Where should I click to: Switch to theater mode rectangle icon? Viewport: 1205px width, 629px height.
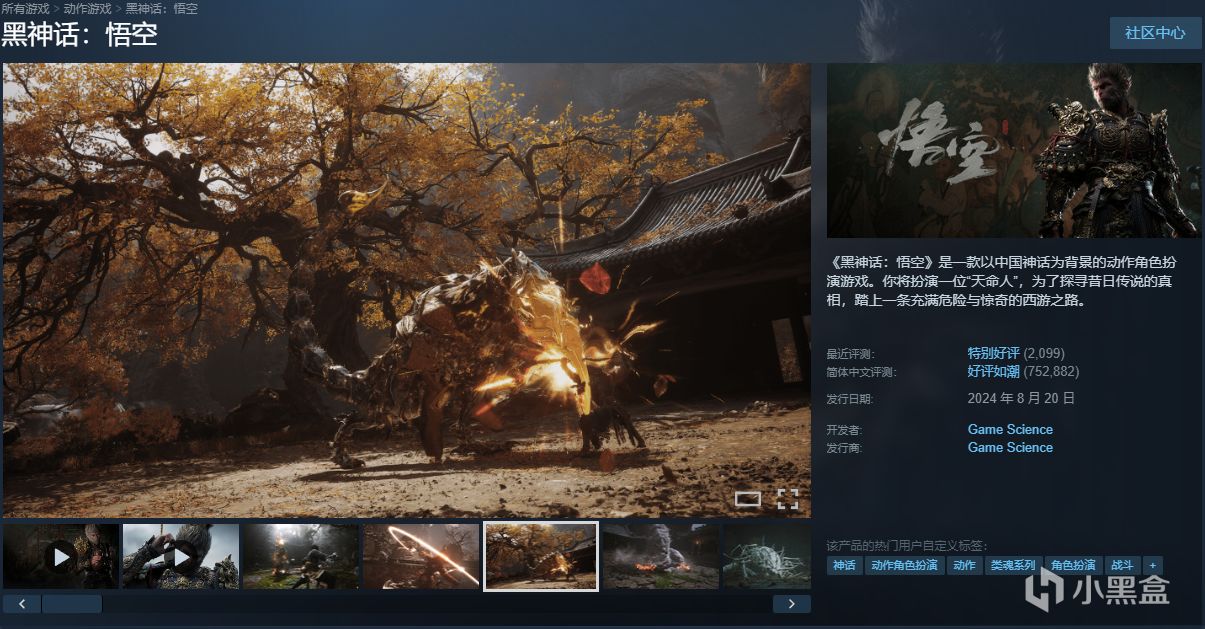point(747,499)
